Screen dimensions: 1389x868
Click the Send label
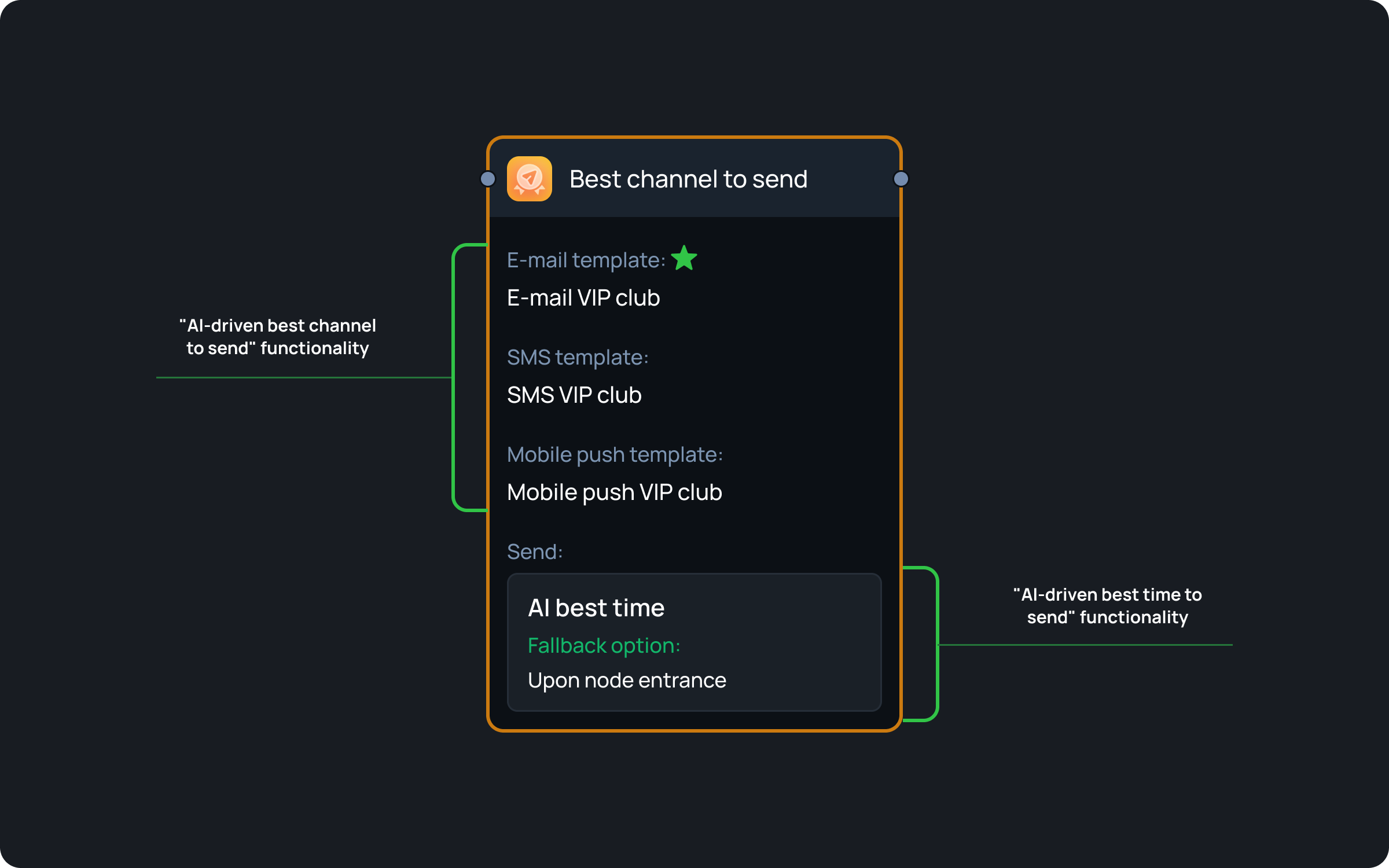(x=535, y=552)
